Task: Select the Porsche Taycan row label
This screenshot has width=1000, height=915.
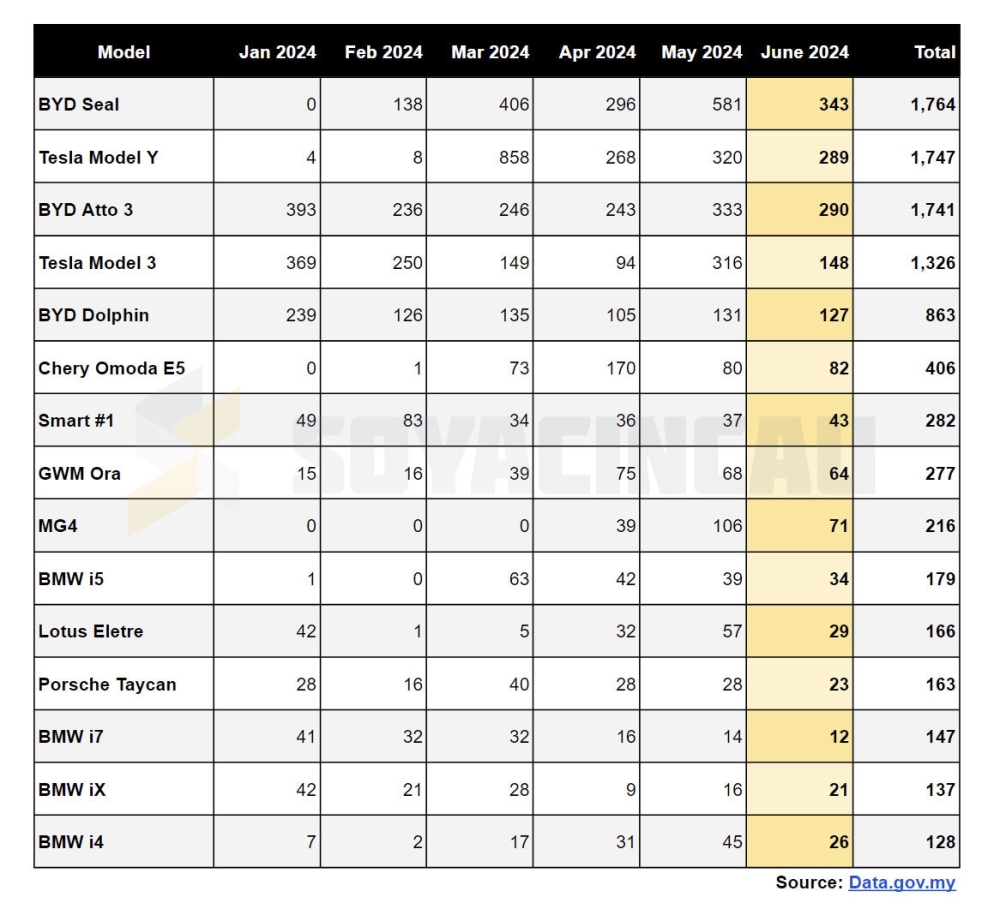Action: tap(107, 685)
